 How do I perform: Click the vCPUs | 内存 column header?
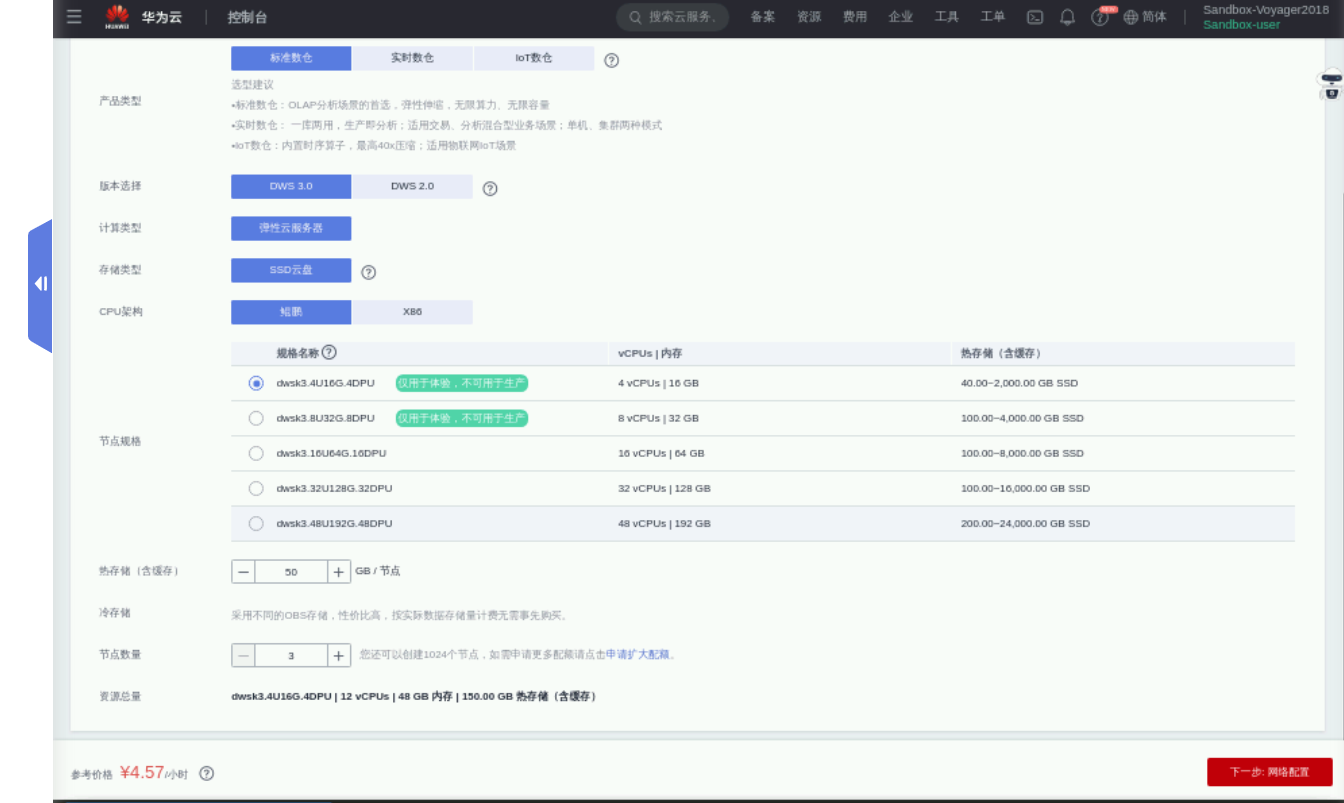pos(650,353)
